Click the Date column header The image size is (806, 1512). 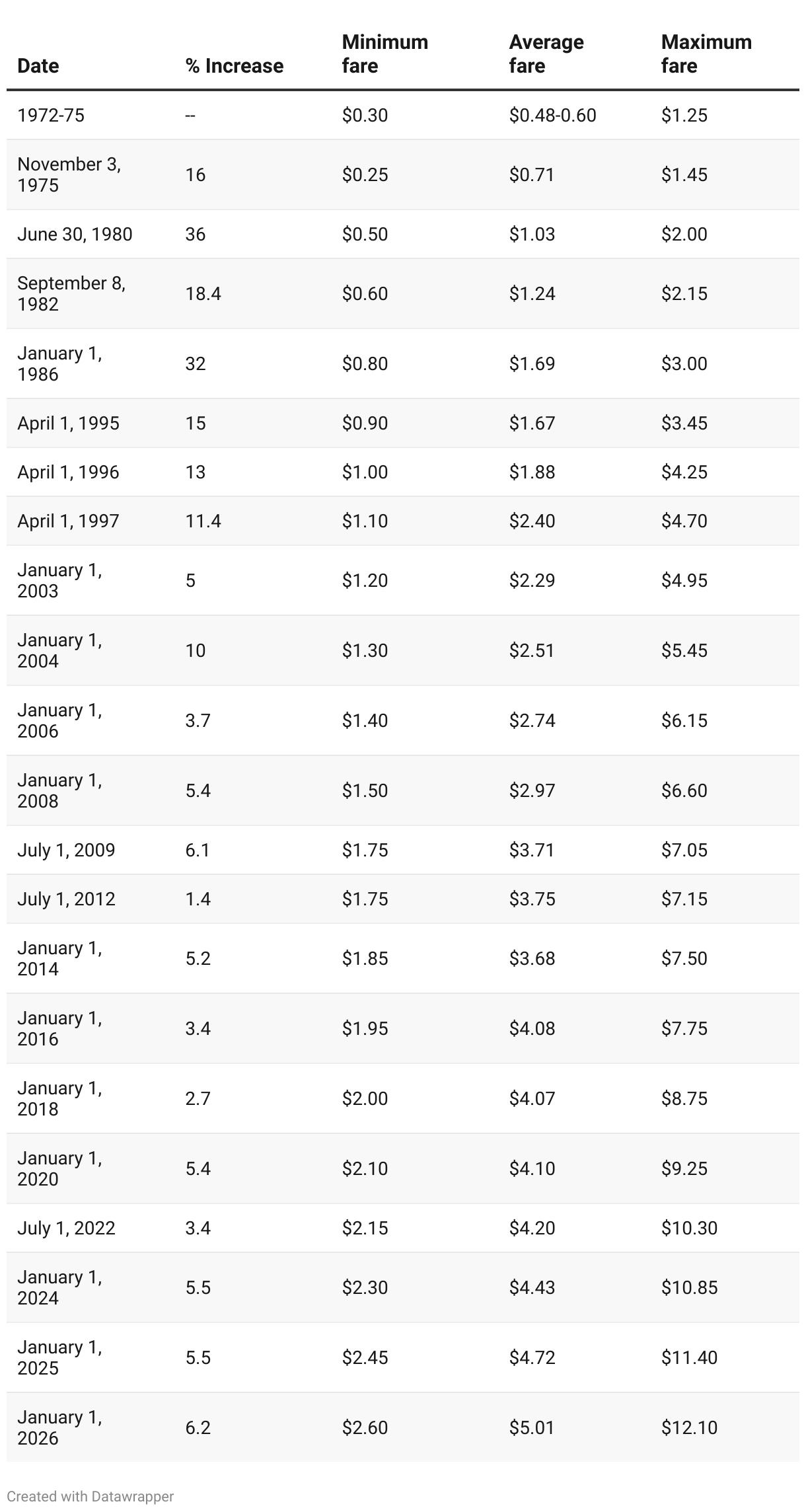(38, 66)
